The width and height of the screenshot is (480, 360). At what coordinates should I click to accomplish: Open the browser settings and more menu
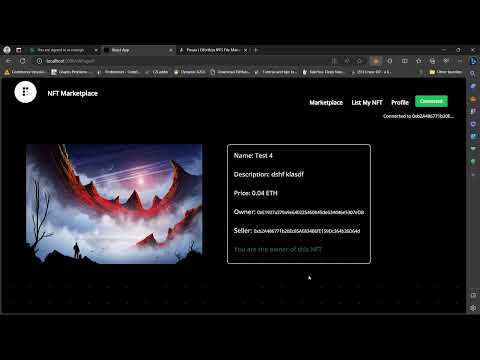point(460,61)
